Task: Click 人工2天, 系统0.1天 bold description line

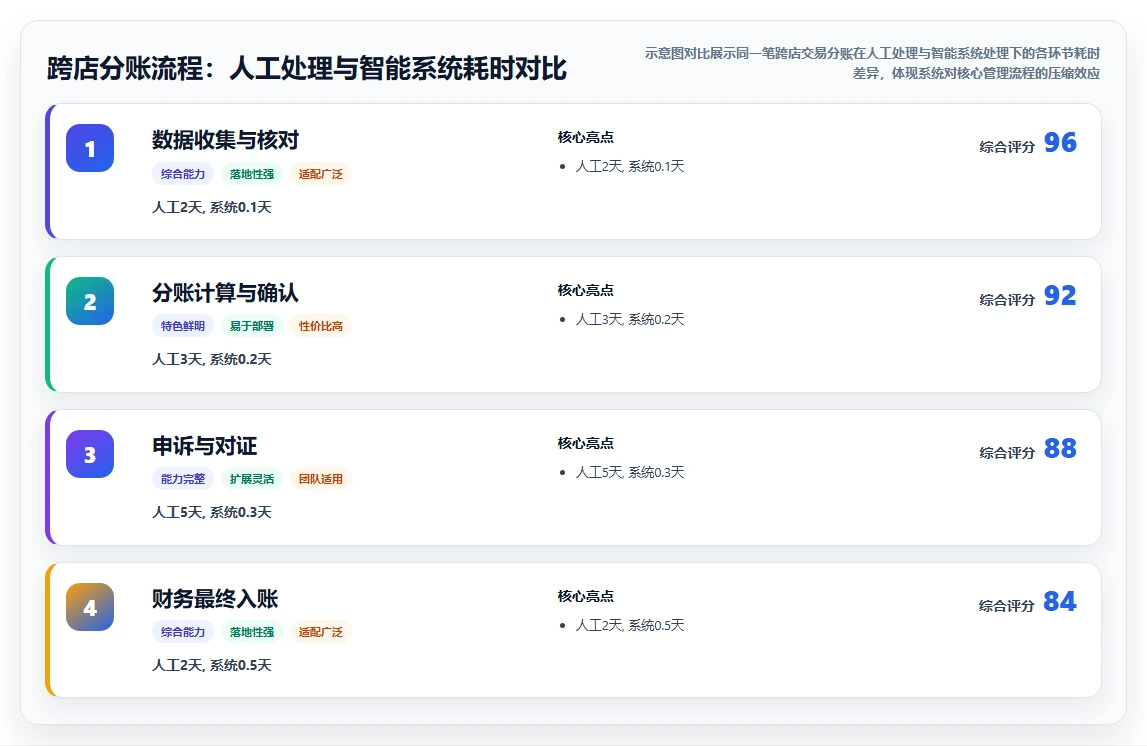Action: coord(212,207)
